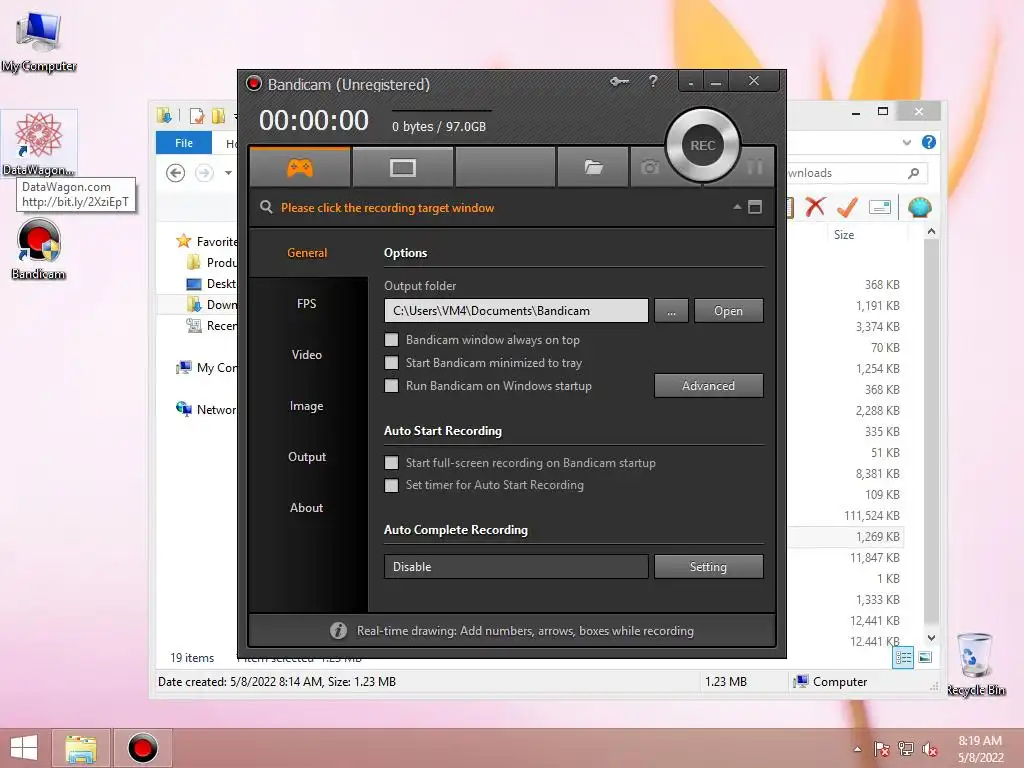Open the Windows Start button
The image size is (1024, 768).
coord(24,748)
